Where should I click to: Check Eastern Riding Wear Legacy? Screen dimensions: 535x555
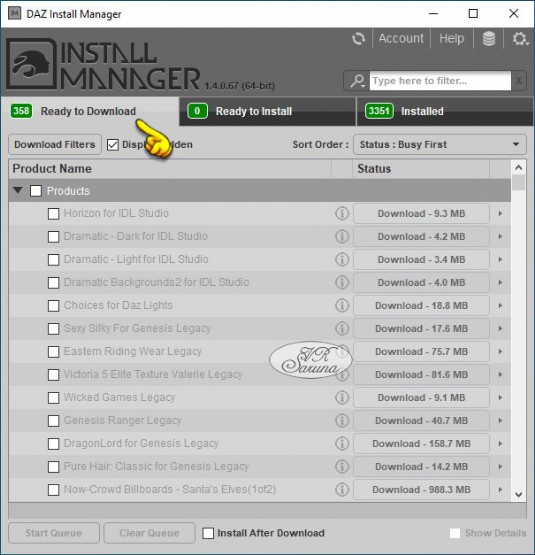tap(53, 352)
